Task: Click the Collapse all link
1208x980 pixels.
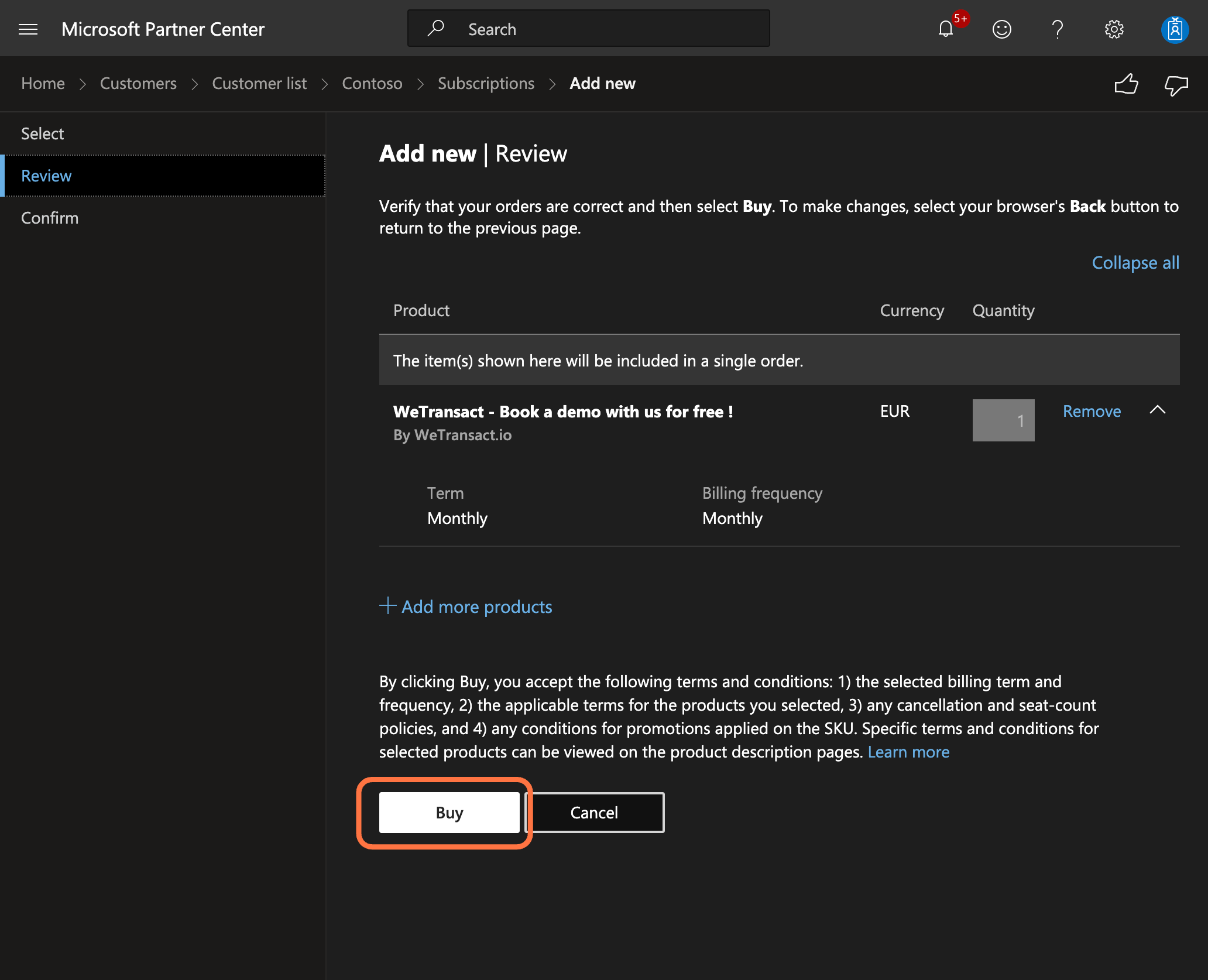Action: tap(1135, 262)
